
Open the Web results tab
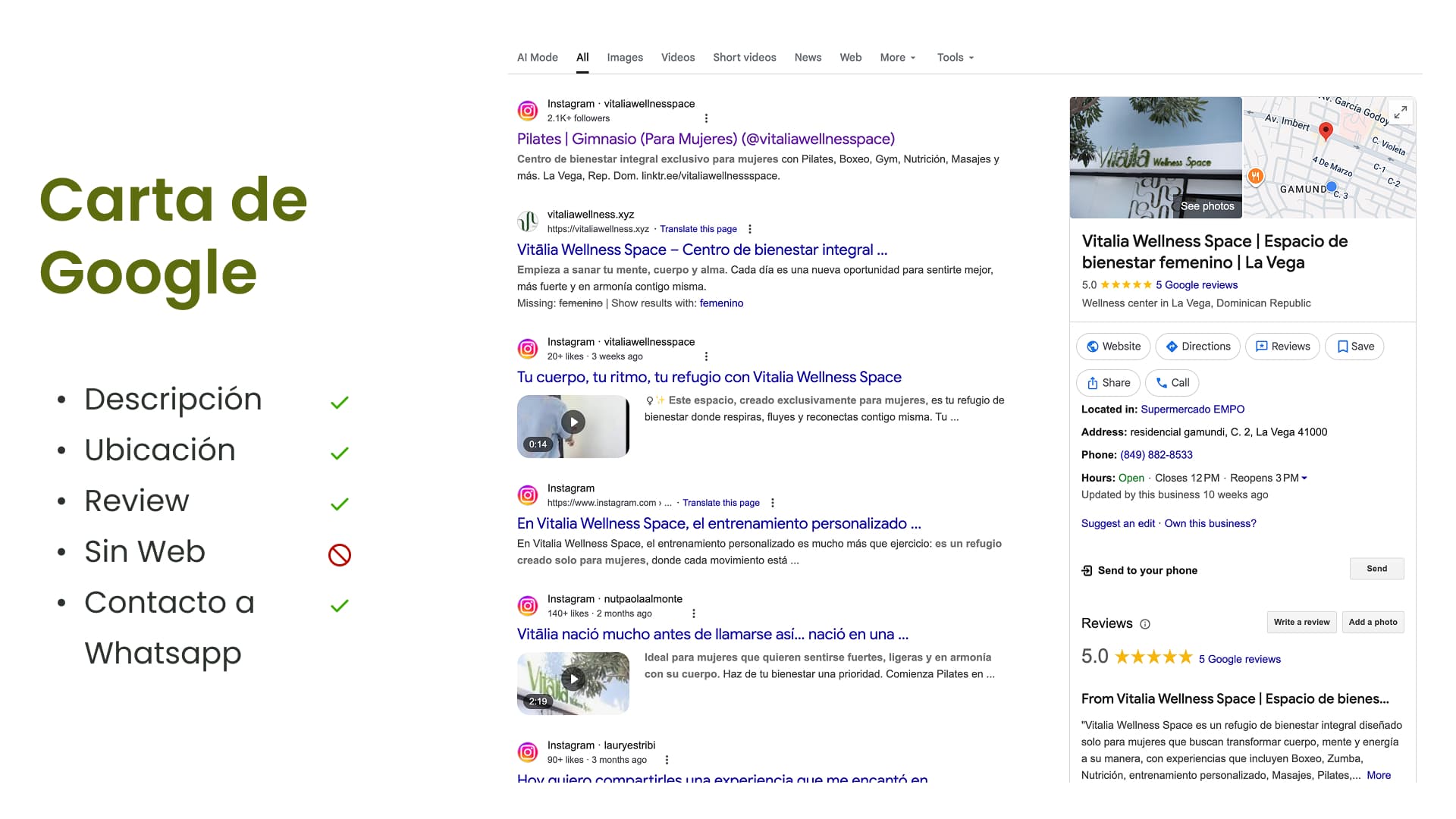coord(851,58)
